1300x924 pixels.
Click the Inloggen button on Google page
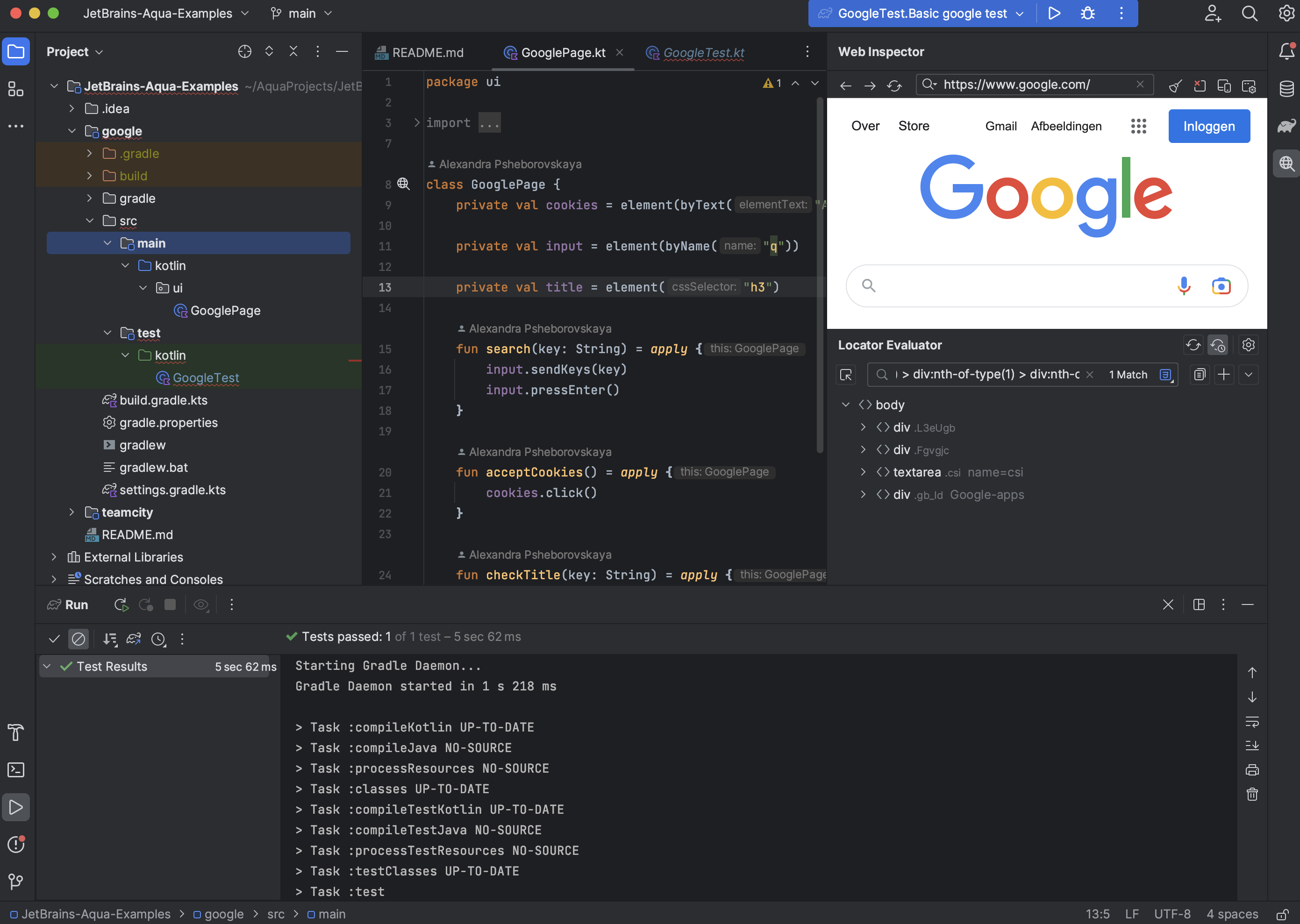pyautogui.click(x=1208, y=126)
